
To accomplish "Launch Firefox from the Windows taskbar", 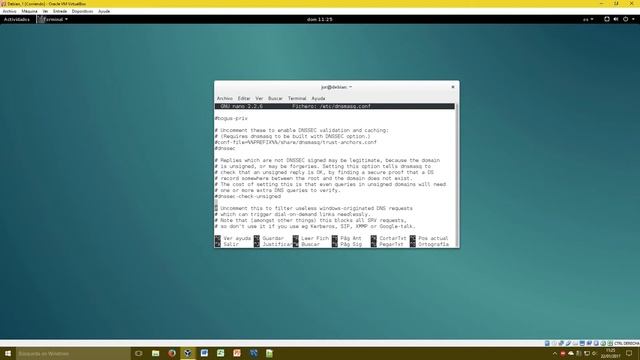I will pyautogui.click(x=172, y=353).
